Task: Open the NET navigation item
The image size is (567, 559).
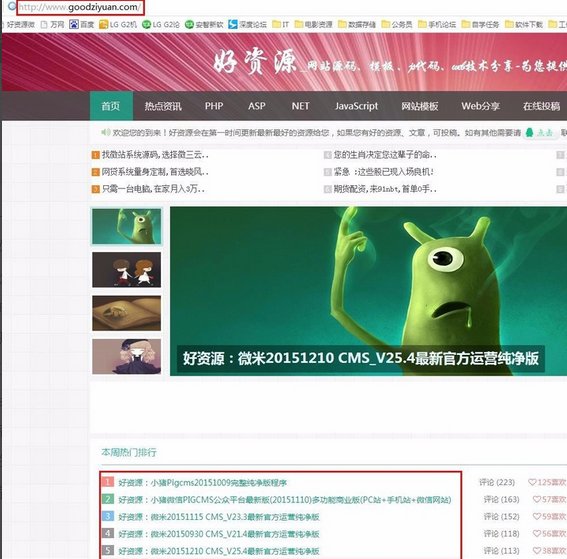Action: click(300, 106)
